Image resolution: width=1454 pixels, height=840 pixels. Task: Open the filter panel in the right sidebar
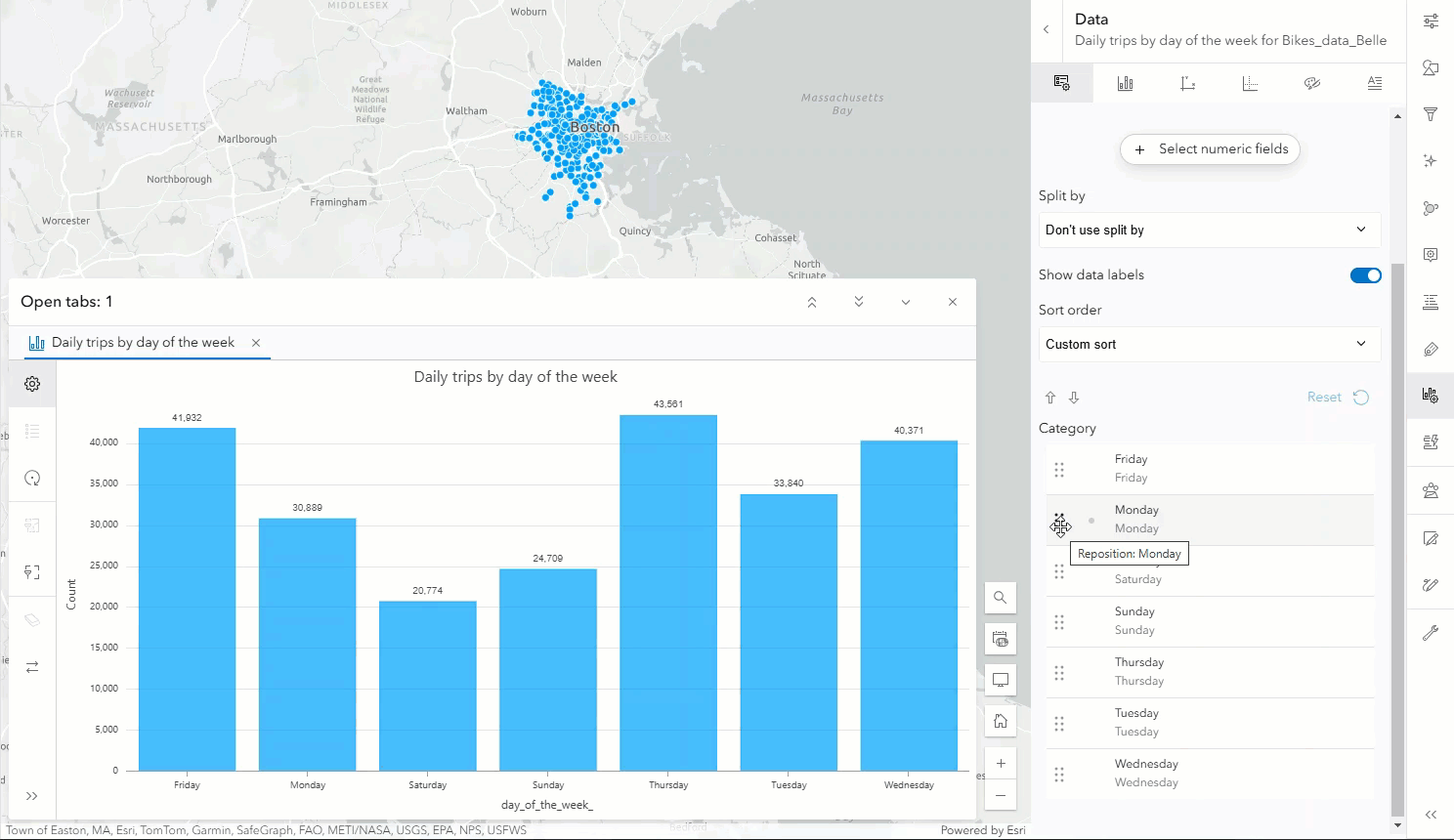(1431, 114)
